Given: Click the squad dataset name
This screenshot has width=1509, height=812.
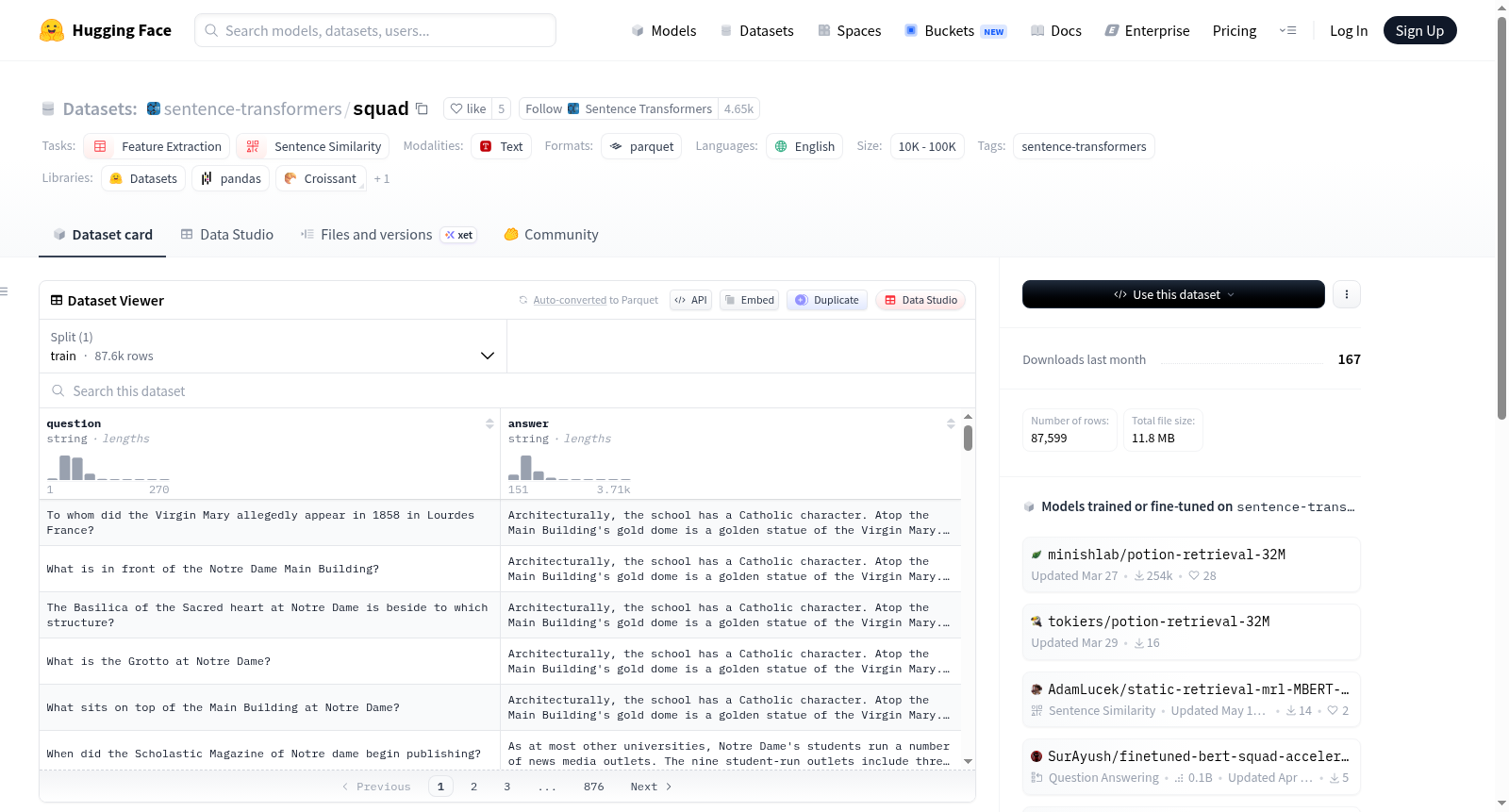Looking at the screenshot, I should click(x=381, y=108).
